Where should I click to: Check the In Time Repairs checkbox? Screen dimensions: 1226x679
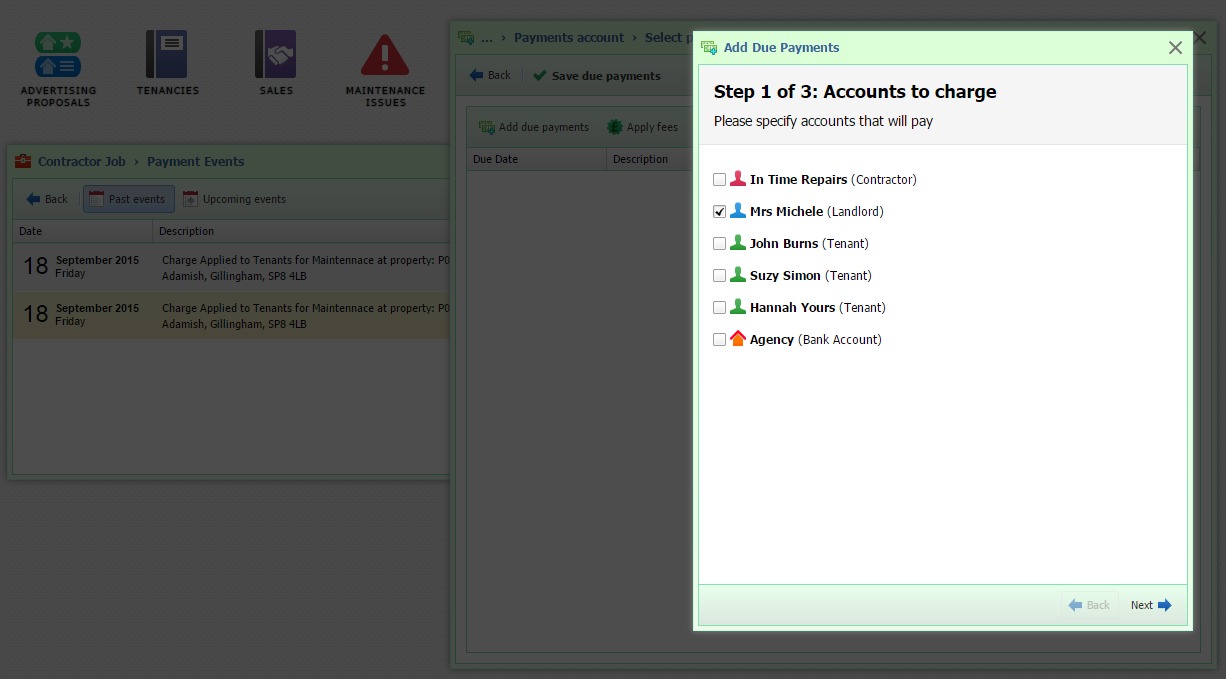719,180
